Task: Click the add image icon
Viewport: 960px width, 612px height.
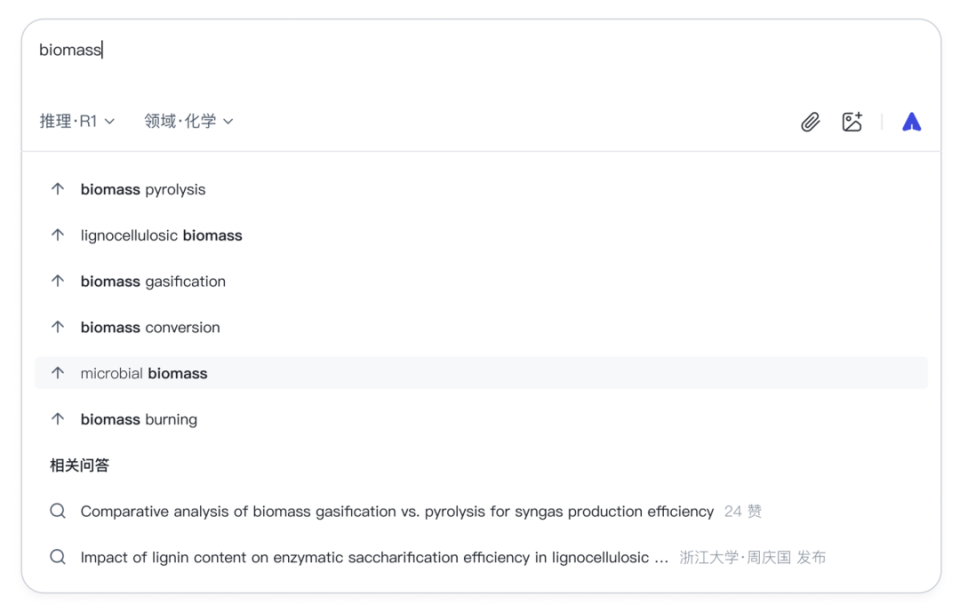Action: tap(852, 122)
